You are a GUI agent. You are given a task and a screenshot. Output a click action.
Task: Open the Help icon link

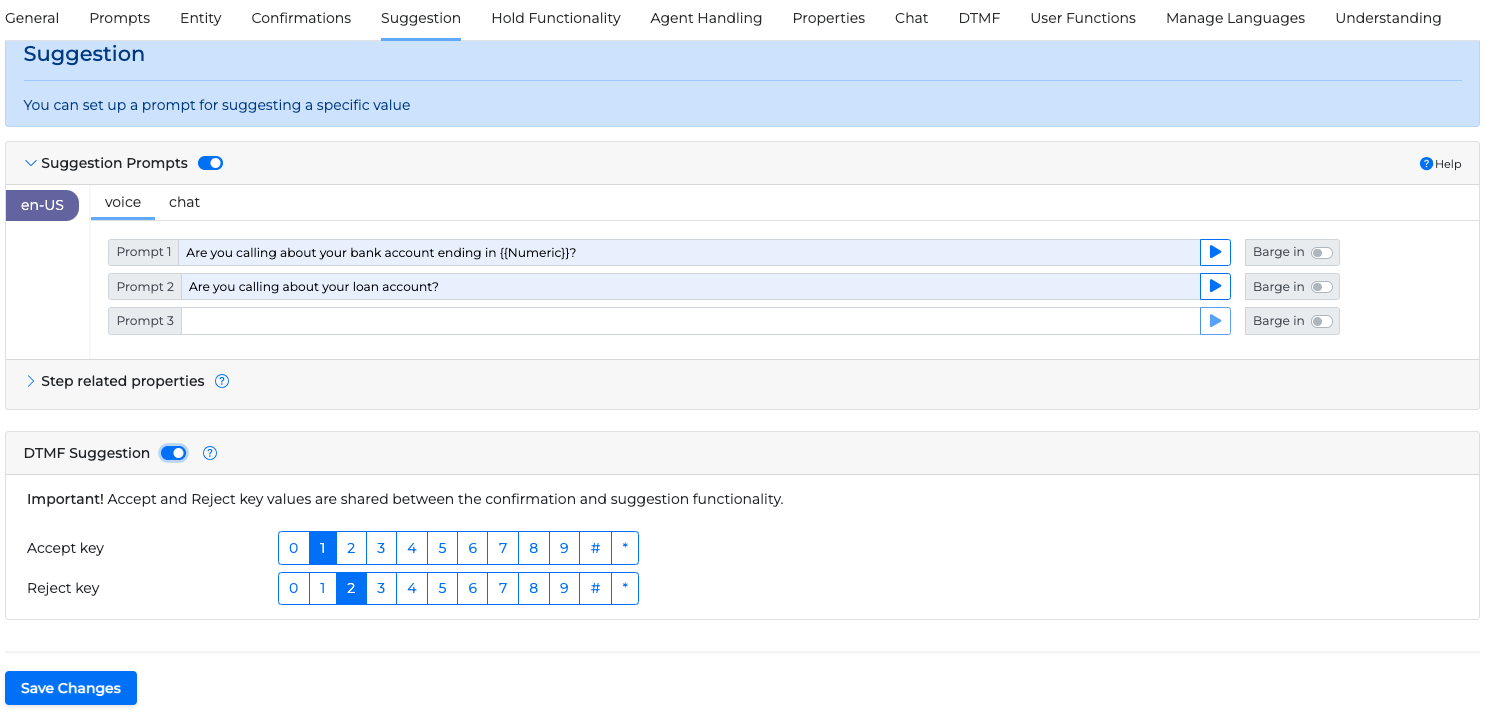1426,164
